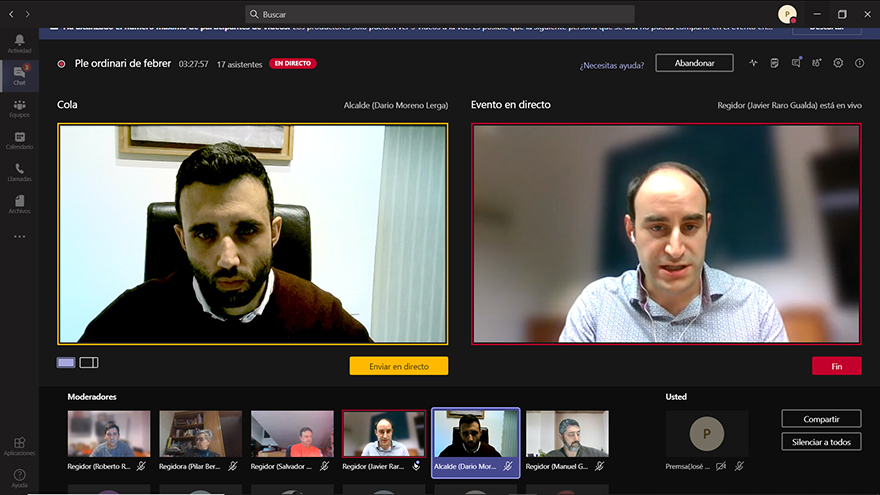
Task: Expand the more apps ellipsis in sidebar
Action: coord(19,237)
